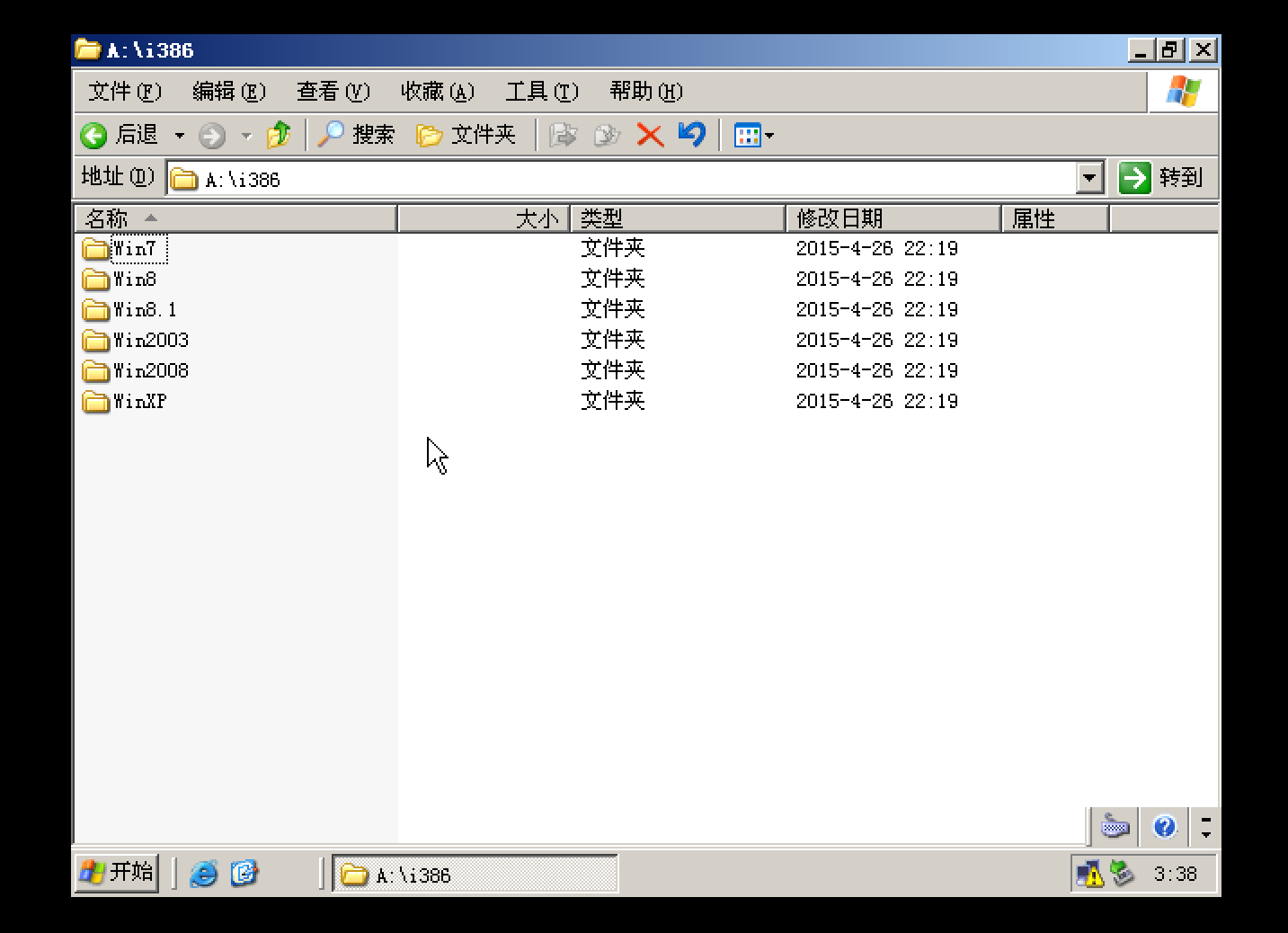Click the 文件夹 type cell in WinXP row
1288x933 pixels.
coord(613,401)
